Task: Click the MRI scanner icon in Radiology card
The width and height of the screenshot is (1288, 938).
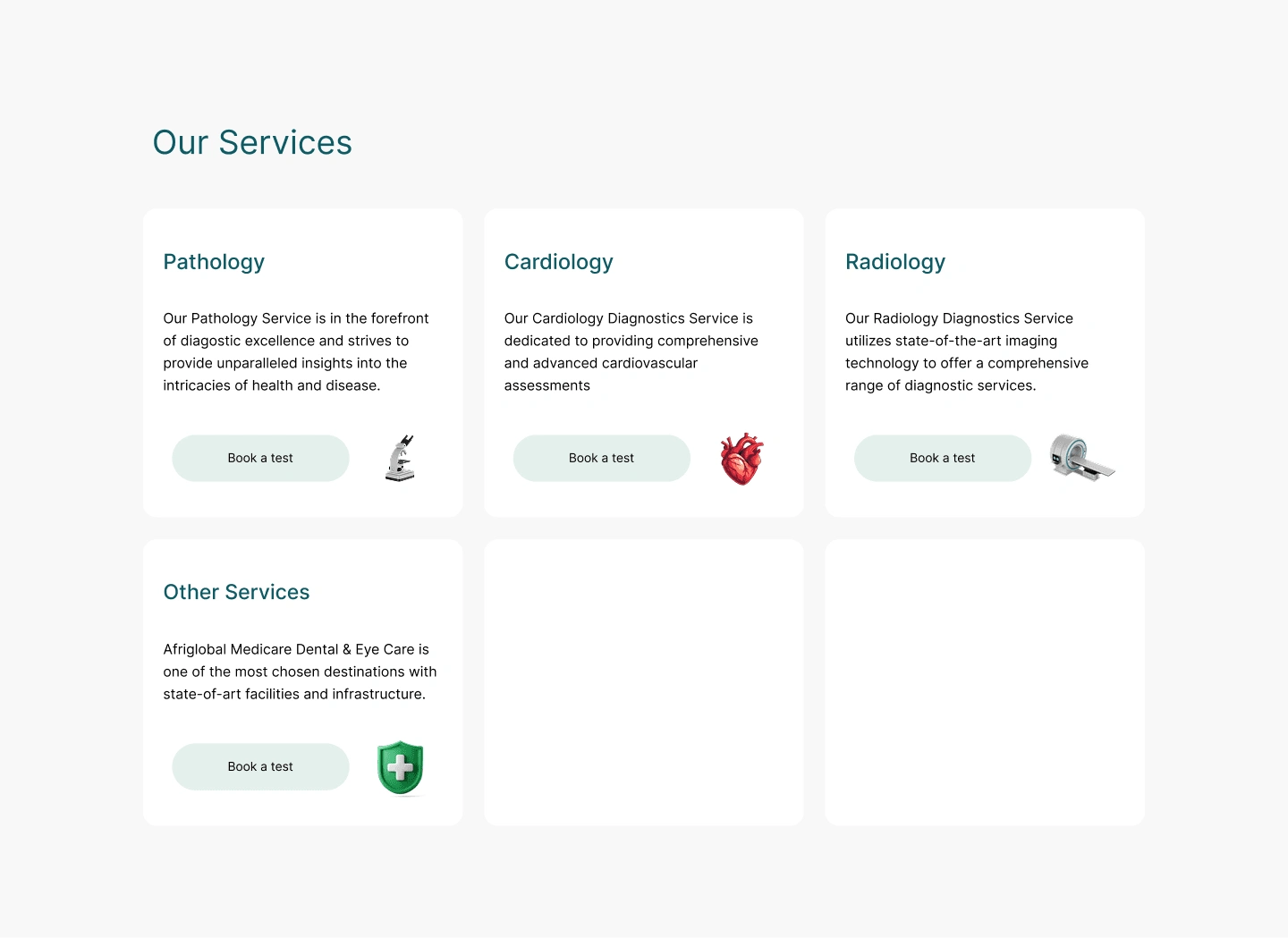Action: pos(1082,457)
